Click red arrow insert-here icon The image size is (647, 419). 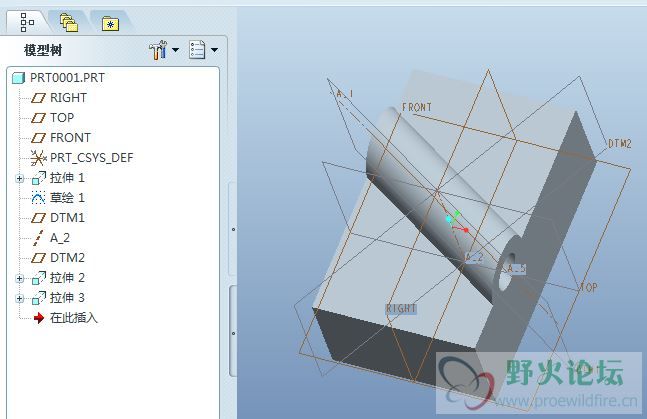pos(39,318)
